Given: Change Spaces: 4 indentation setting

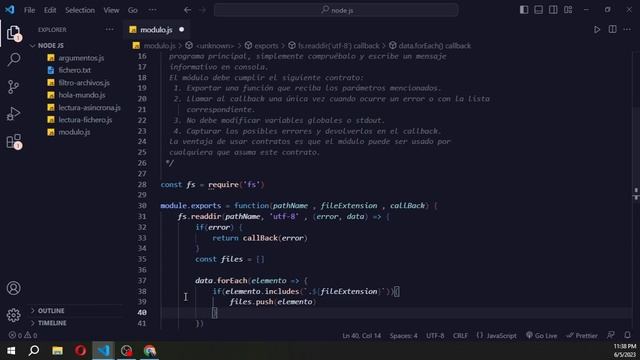Looking at the screenshot, I should coord(403,336).
